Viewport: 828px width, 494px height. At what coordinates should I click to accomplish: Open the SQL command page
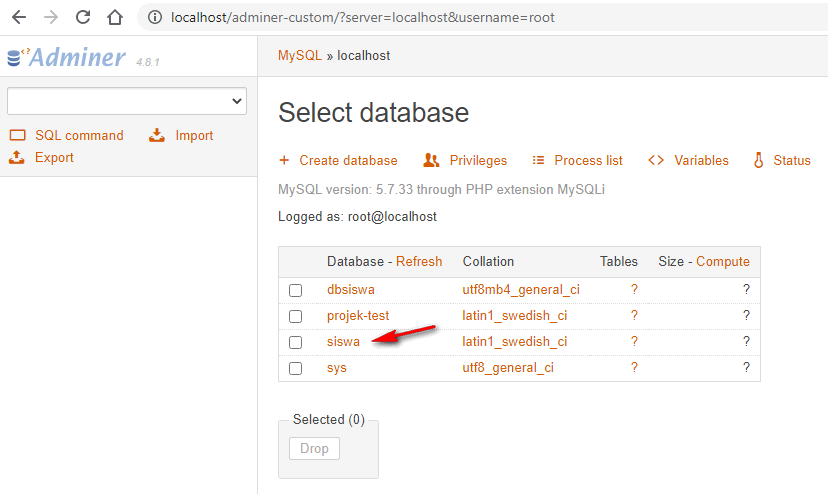(x=79, y=135)
